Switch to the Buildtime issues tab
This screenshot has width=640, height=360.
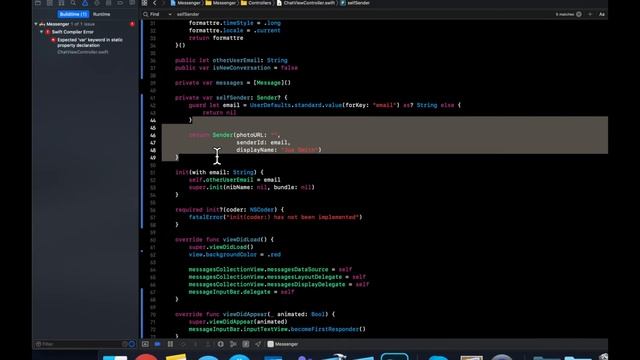(x=73, y=14)
